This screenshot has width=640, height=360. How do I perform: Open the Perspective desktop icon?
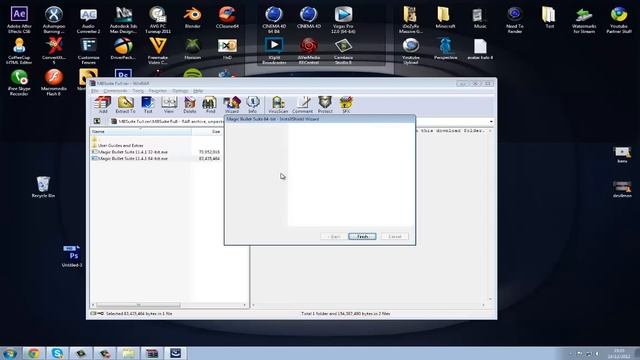point(445,49)
